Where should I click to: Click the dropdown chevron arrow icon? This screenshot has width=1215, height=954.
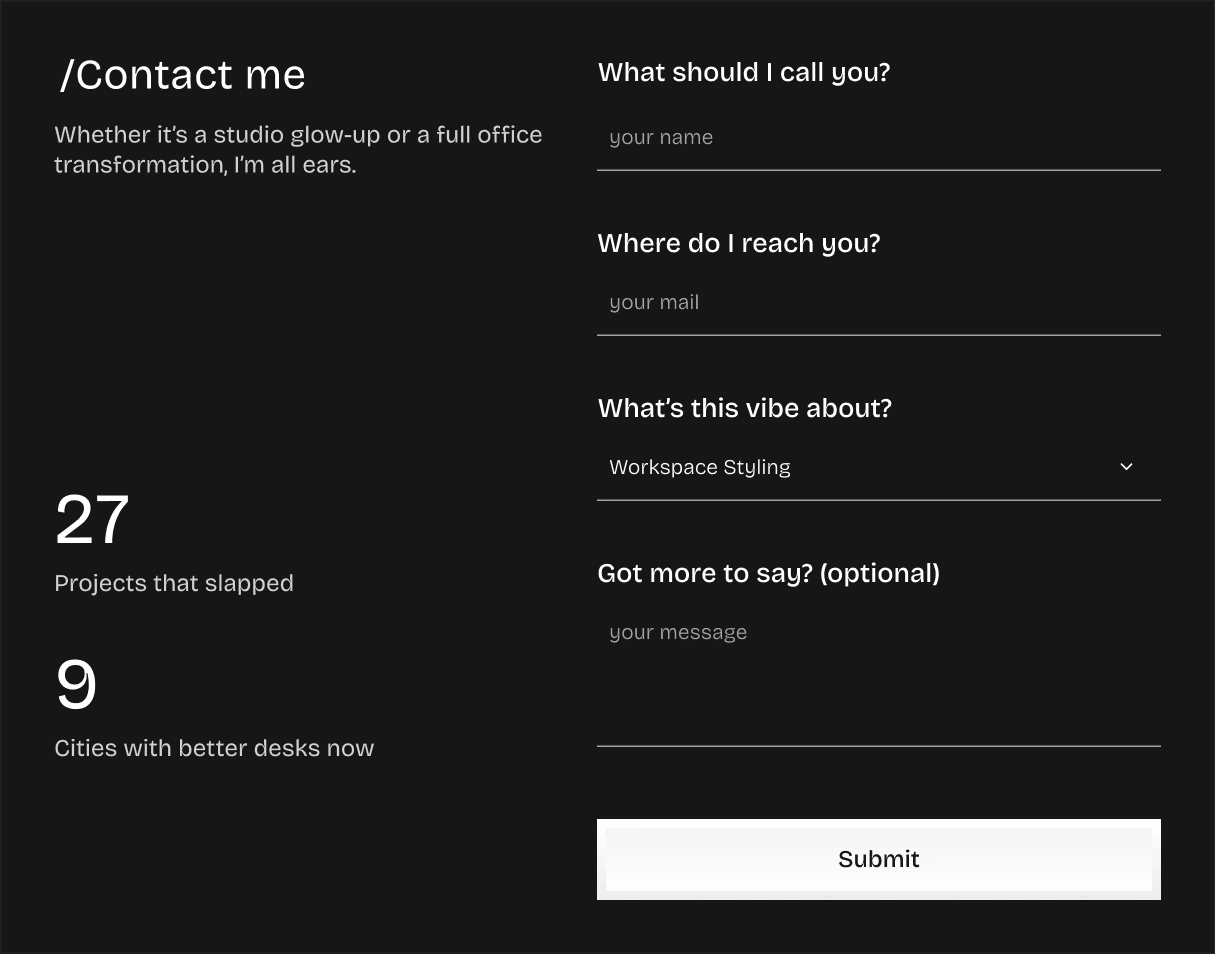tap(1126, 467)
